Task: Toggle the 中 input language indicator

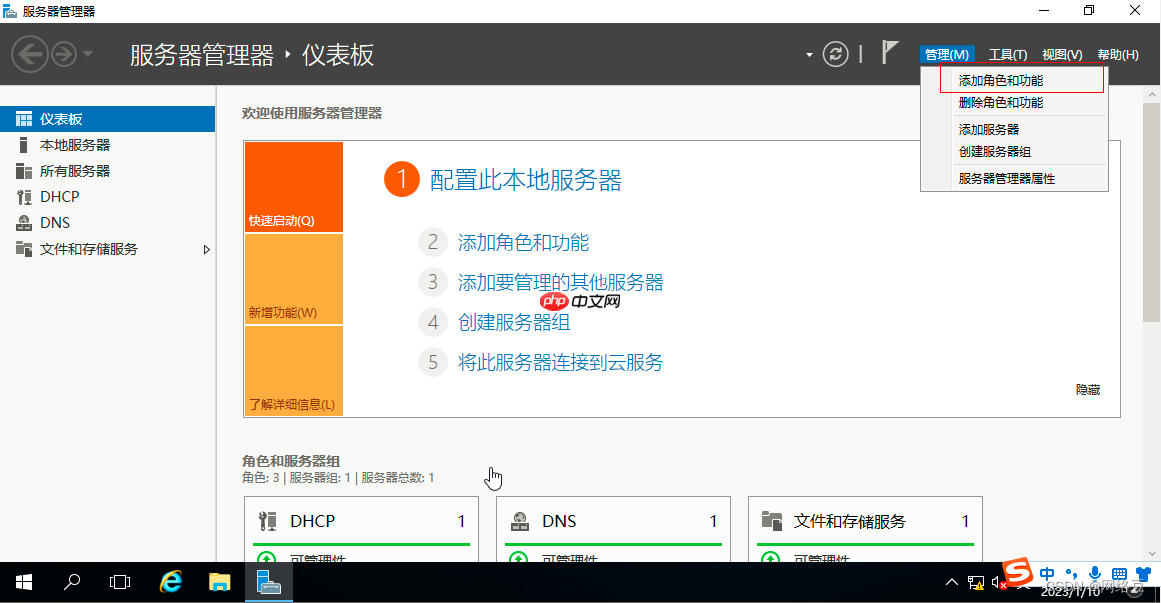Action: [x=1047, y=574]
